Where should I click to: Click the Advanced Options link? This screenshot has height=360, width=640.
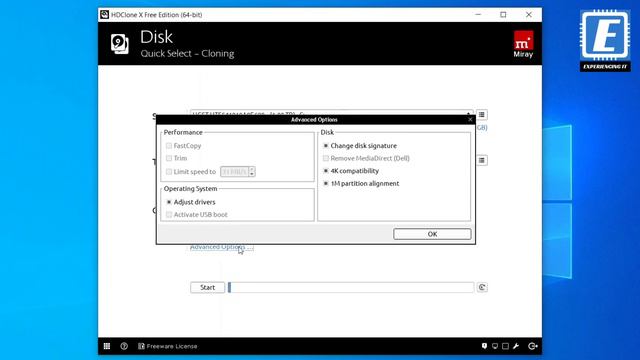pos(222,247)
